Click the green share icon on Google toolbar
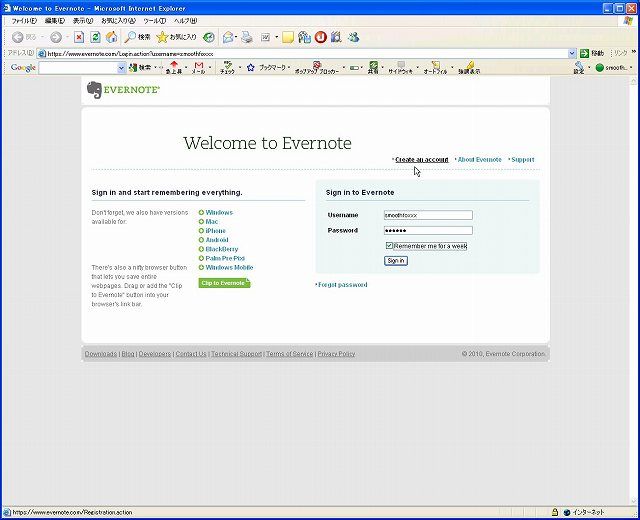The width and height of the screenshot is (640, 520). click(x=373, y=65)
